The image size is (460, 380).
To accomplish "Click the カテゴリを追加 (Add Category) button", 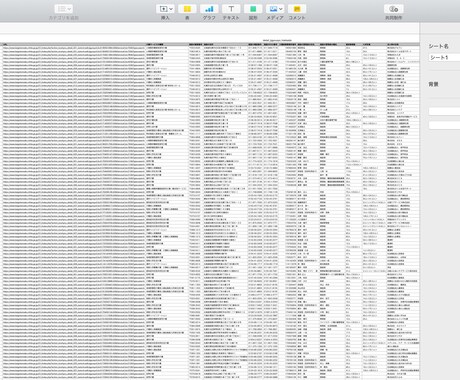I will (64, 9).
